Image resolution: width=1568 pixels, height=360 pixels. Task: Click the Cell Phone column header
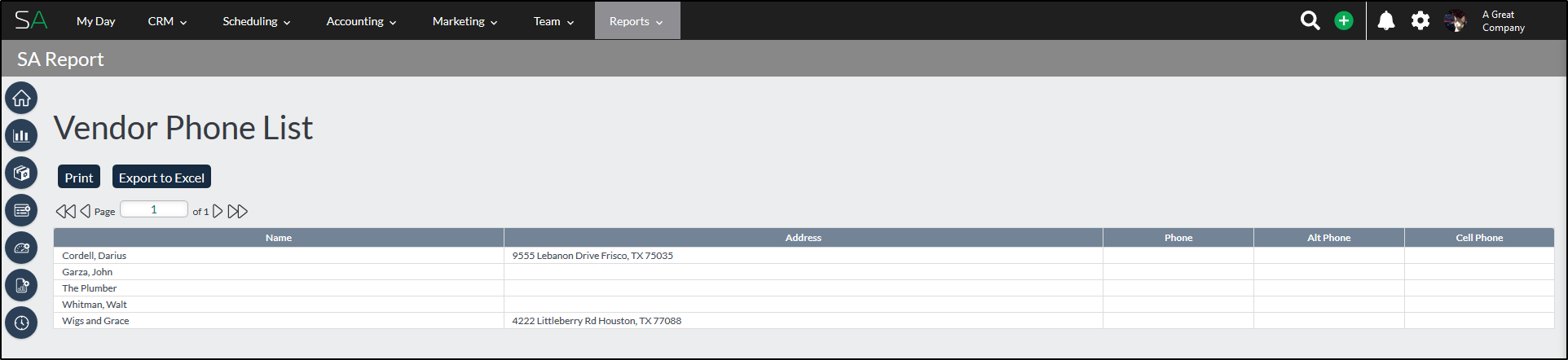1479,238
